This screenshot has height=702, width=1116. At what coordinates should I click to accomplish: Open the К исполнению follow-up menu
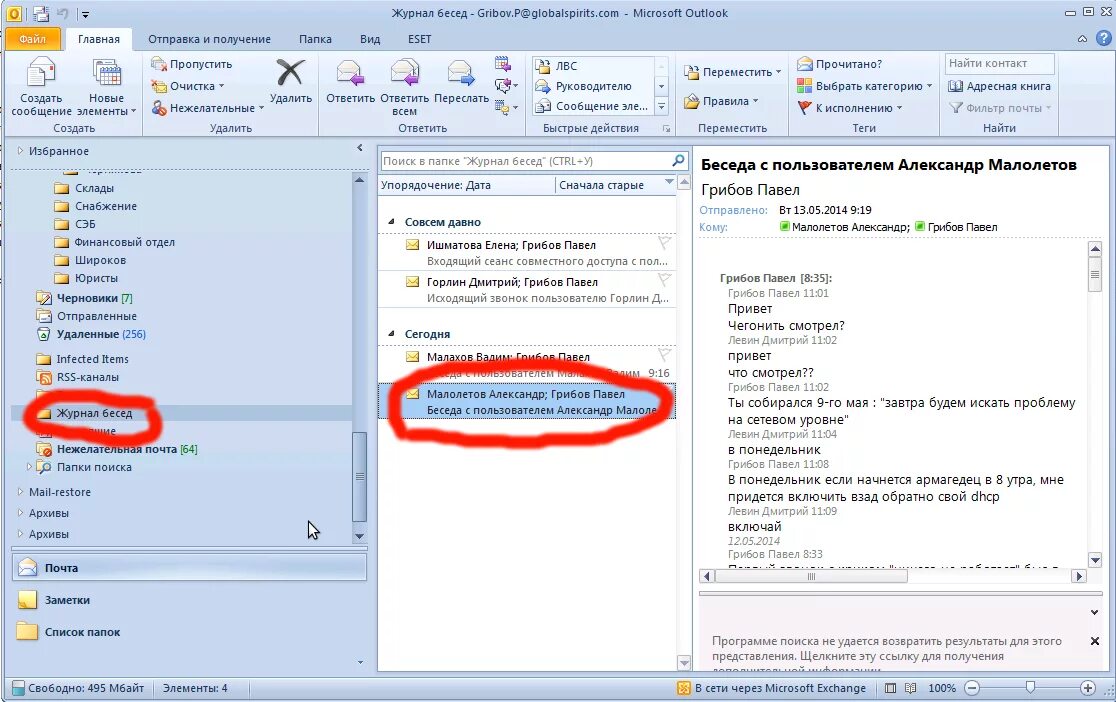click(x=849, y=108)
